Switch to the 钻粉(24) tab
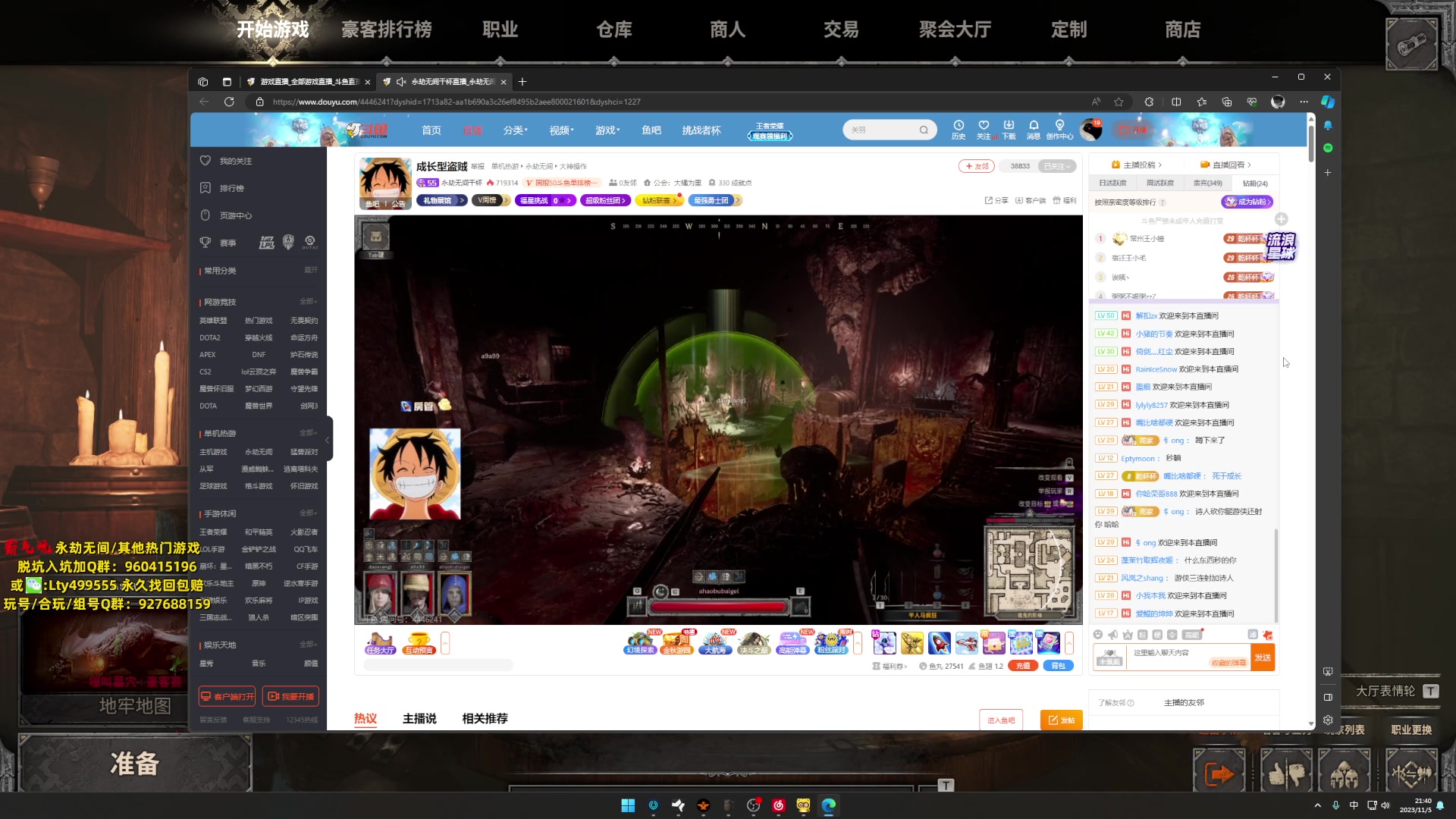Screen dimensions: 1456x819 pyautogui.click(x=1255, y=184)
